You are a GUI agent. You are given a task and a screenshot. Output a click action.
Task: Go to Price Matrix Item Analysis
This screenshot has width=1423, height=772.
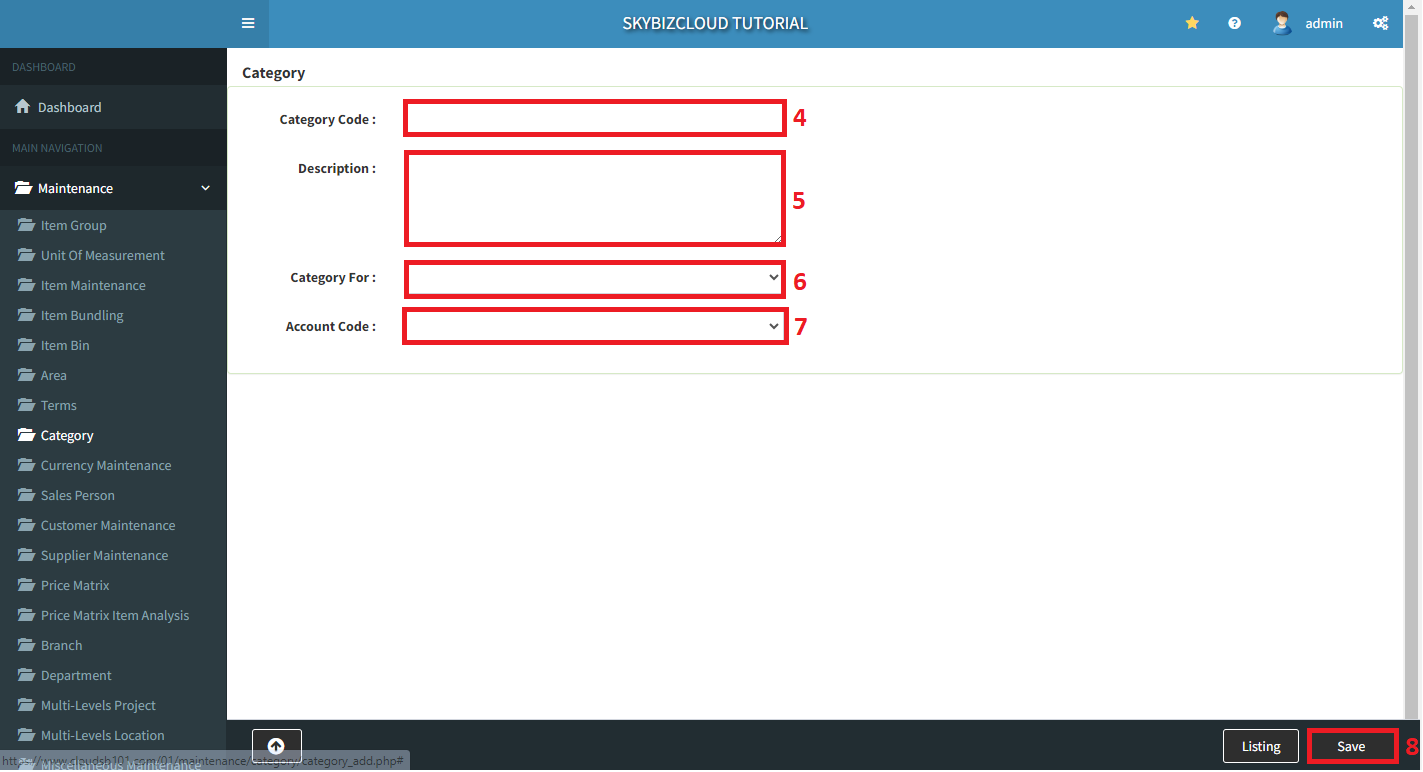click(x=114, y=615)
